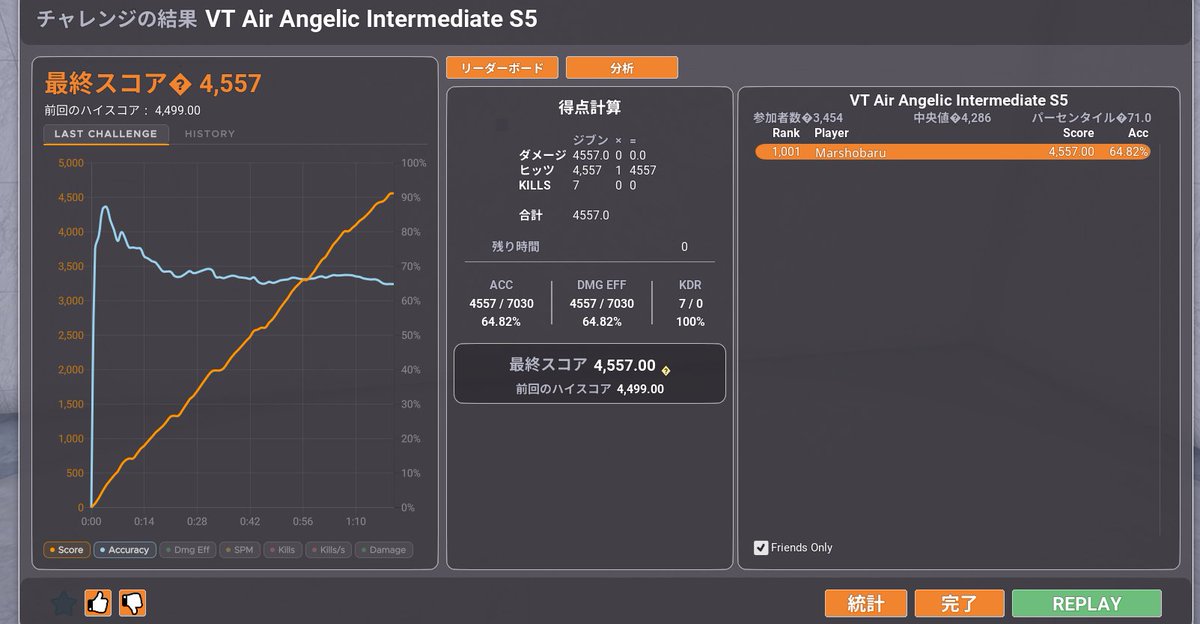
Task: Click the 完了 done button
Action: click(x=959, y=603)
